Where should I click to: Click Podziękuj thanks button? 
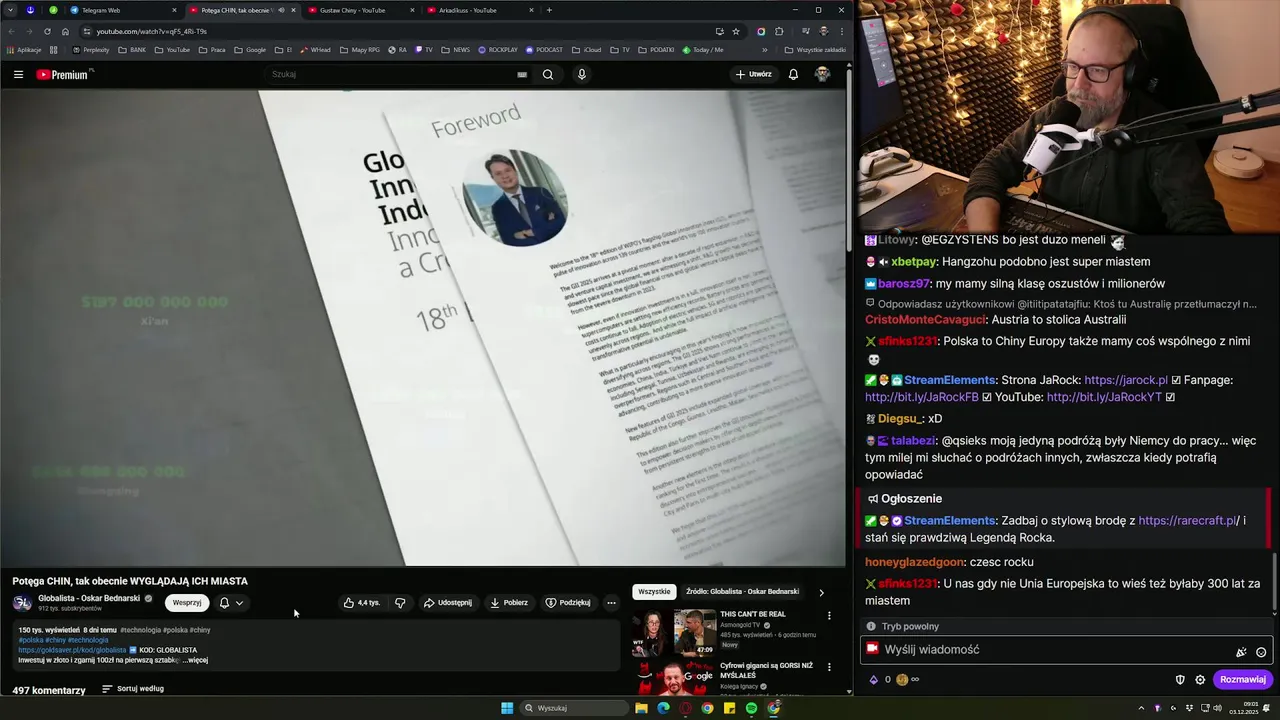(568, 603)
